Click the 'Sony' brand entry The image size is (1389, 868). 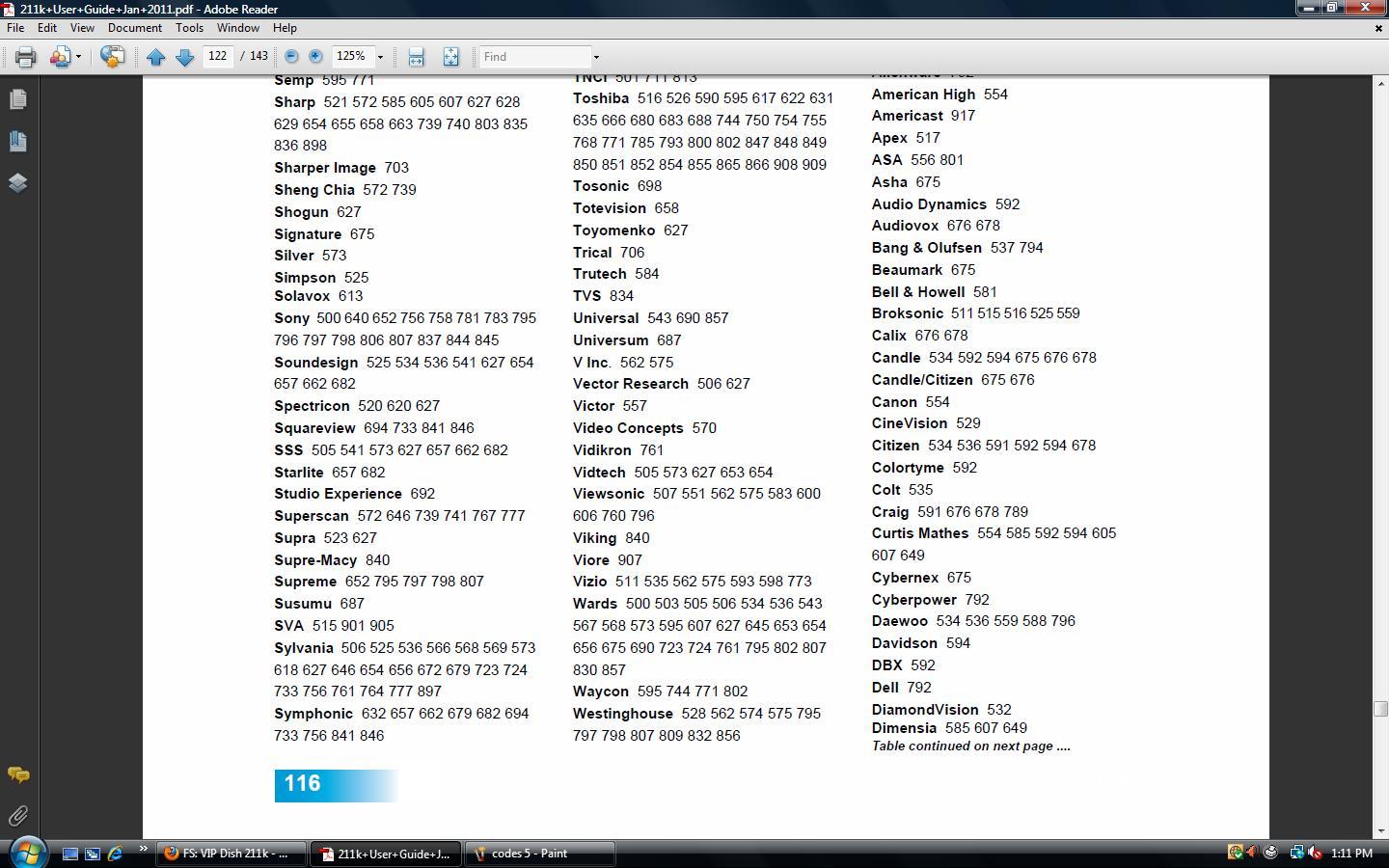pos(291,318)
